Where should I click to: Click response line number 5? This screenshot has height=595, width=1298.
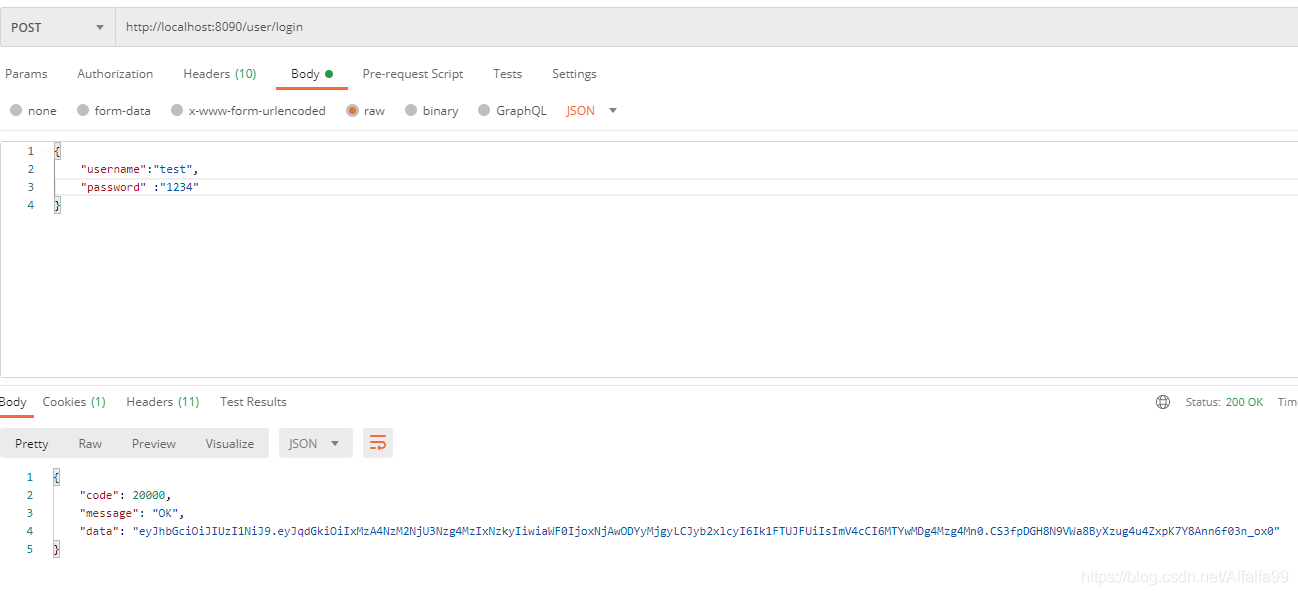point(30,549)
